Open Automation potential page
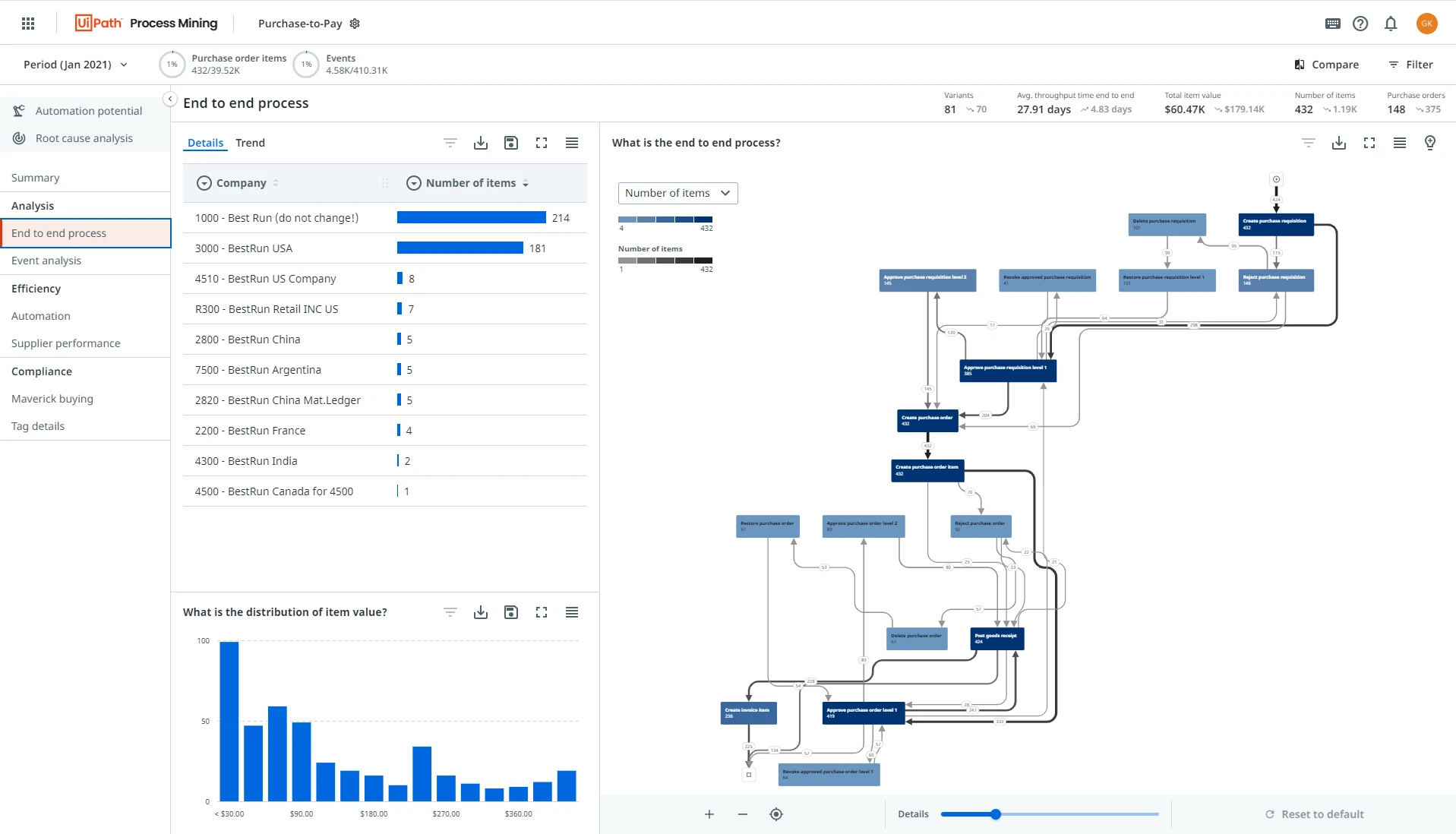Image resolution: width=1456 pixels, height=834 pixels. (85, 111)
